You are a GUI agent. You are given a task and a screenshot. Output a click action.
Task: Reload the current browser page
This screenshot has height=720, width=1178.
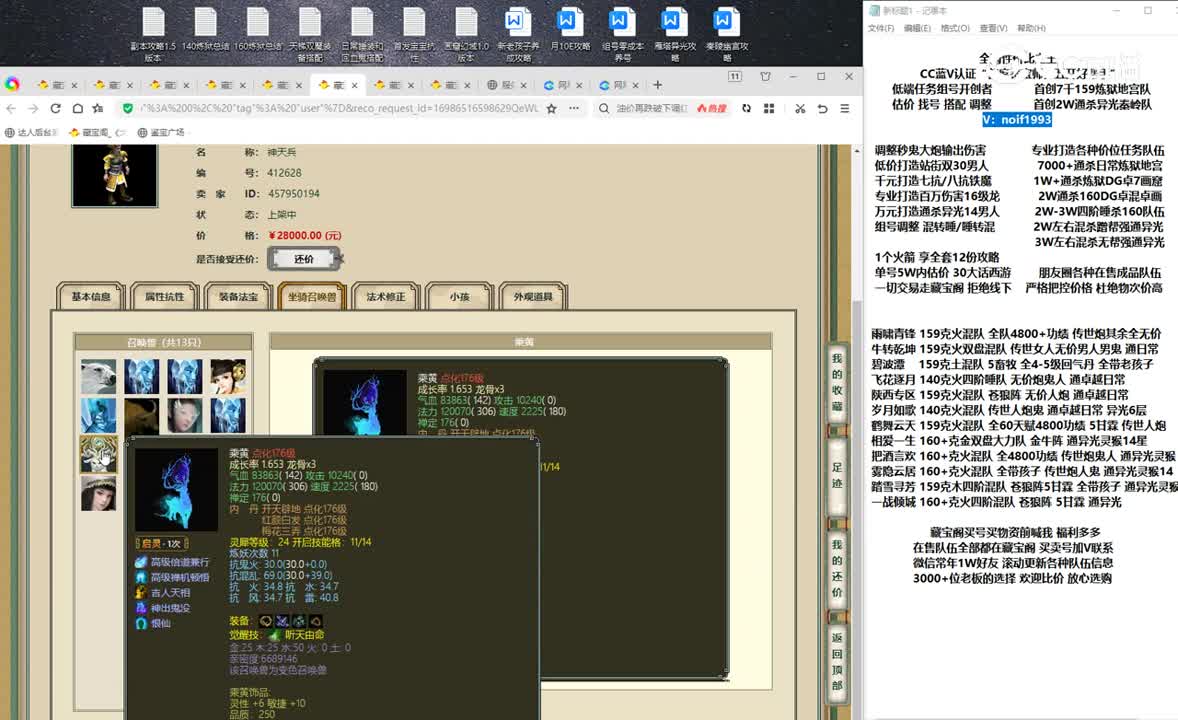pyautogui.click(x=55, y=108)
